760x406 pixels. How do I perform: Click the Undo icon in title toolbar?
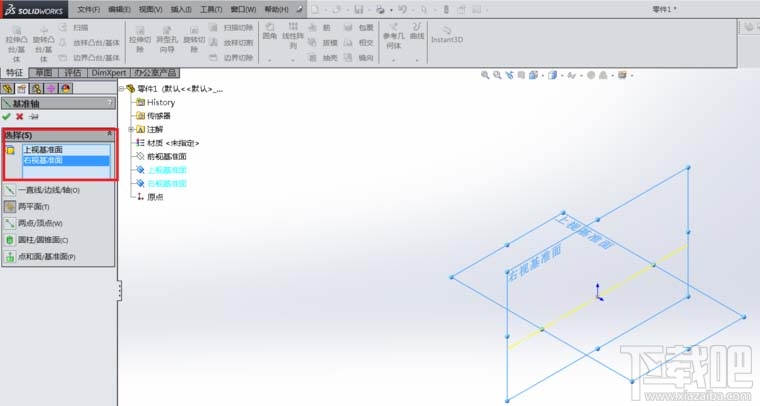pyautogui.click(x=402, y=9)
